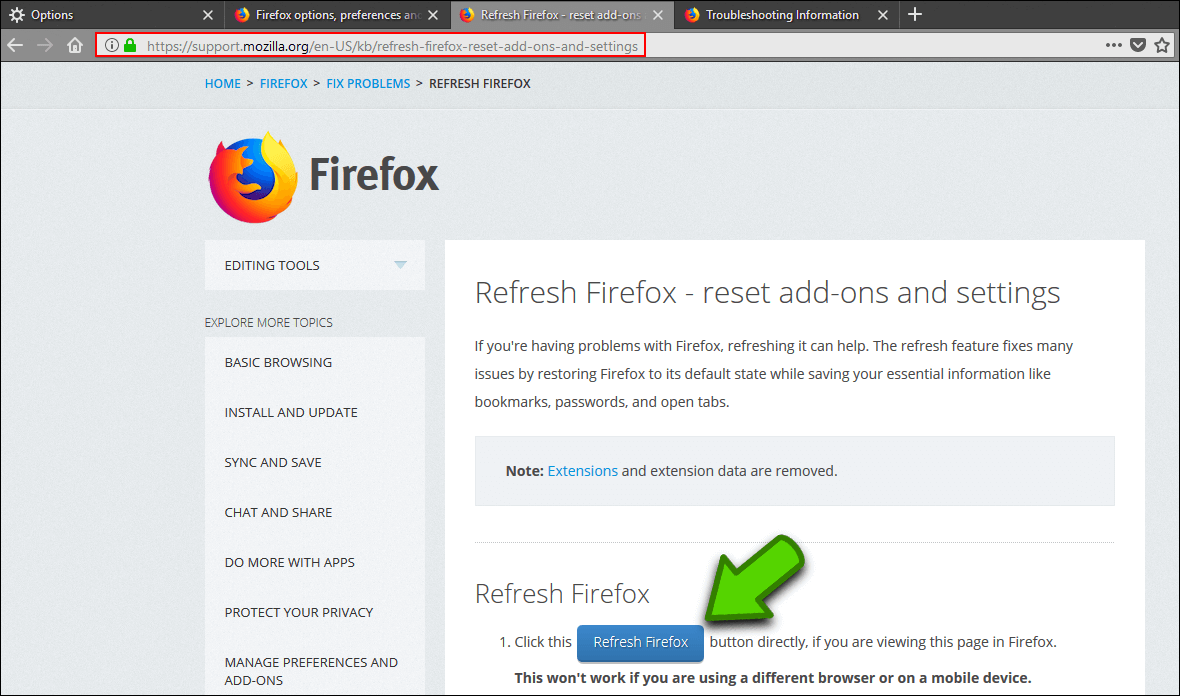Click the Firefox logo image
This screenshot has width=1180, height=696.
click(253, 178)
